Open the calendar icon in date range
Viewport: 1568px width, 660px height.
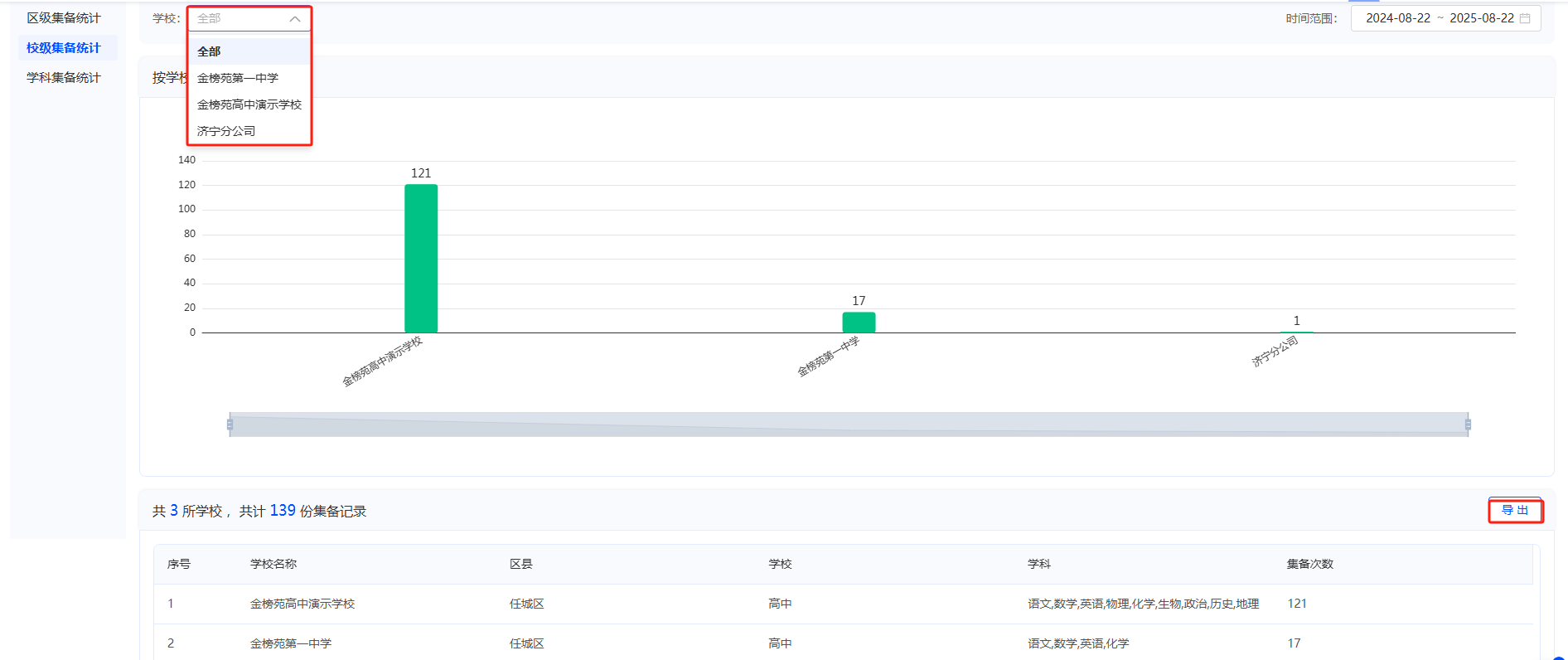[x=1525, y=18]
